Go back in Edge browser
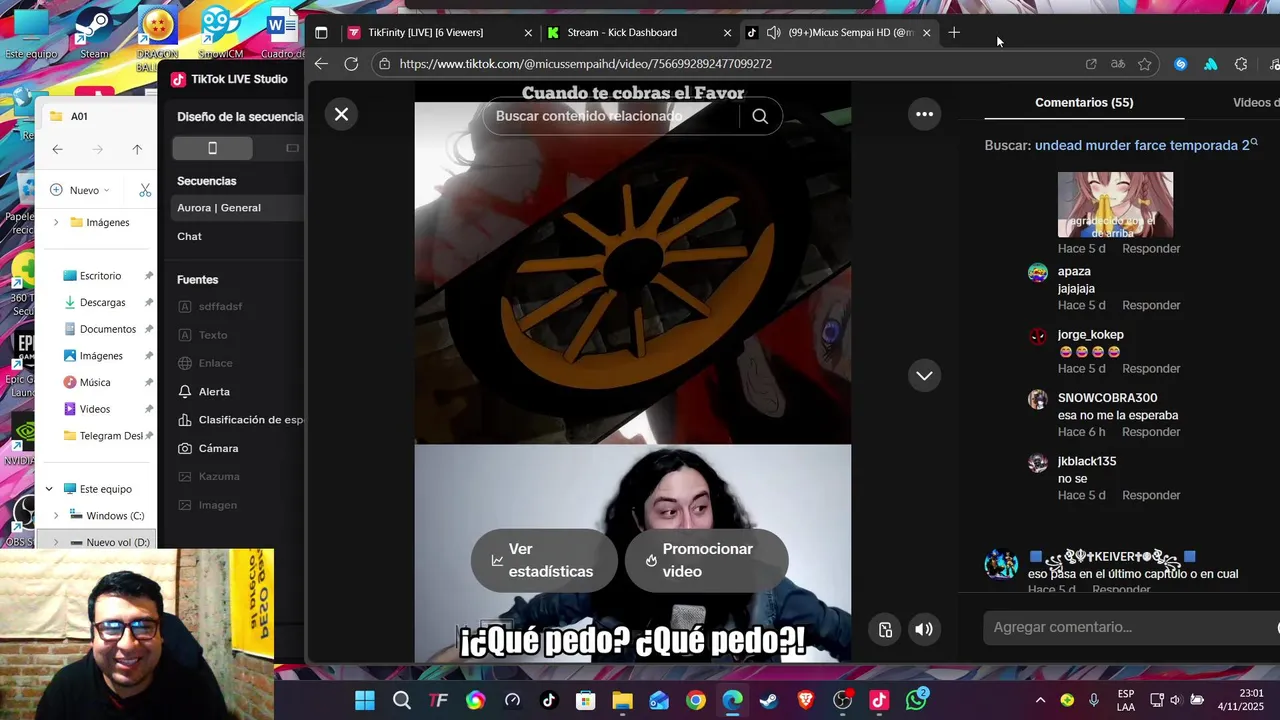1280x720 pixels. (321, 64)
